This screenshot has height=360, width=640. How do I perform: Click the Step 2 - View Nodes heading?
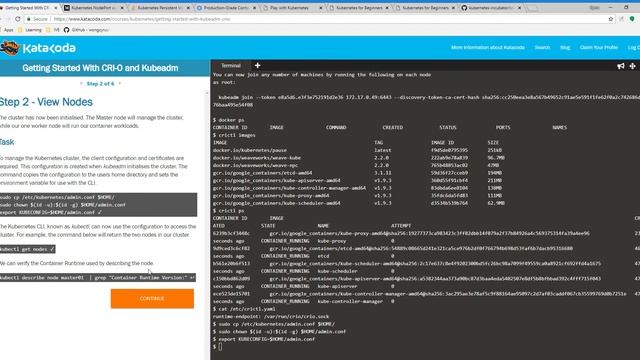coord(46,102)
